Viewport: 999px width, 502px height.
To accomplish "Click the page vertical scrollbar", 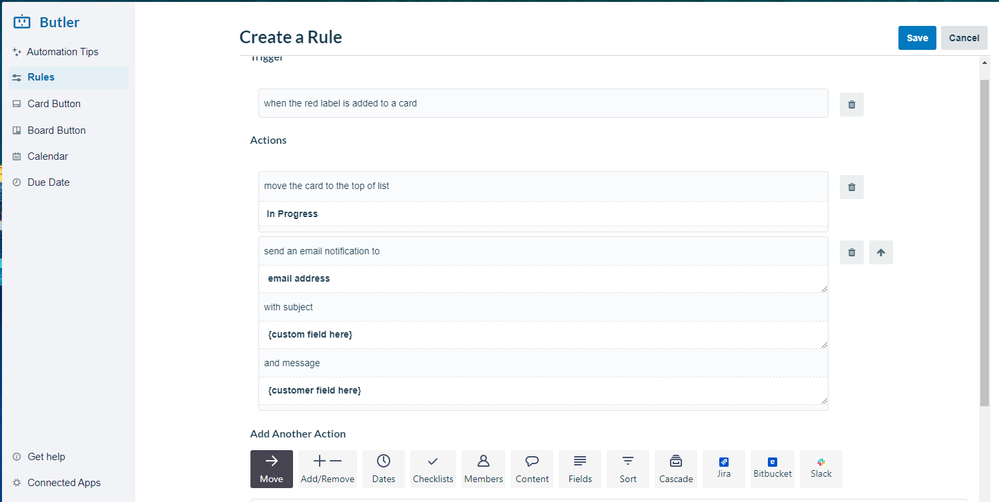I will pos(985,242).
